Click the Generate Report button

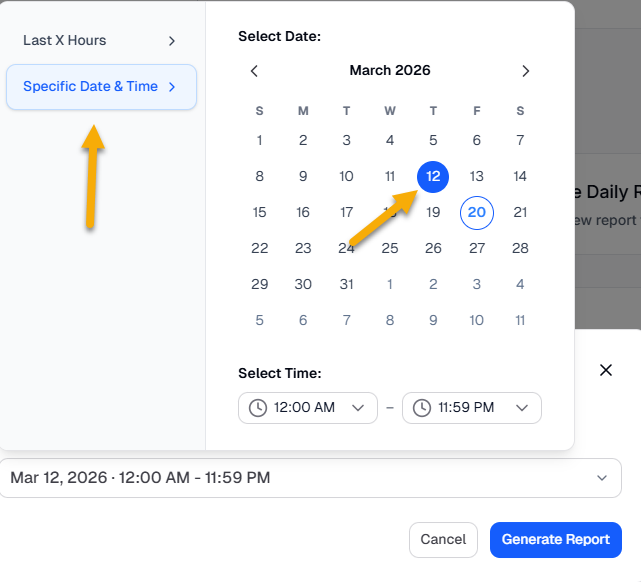coord(555,540)
